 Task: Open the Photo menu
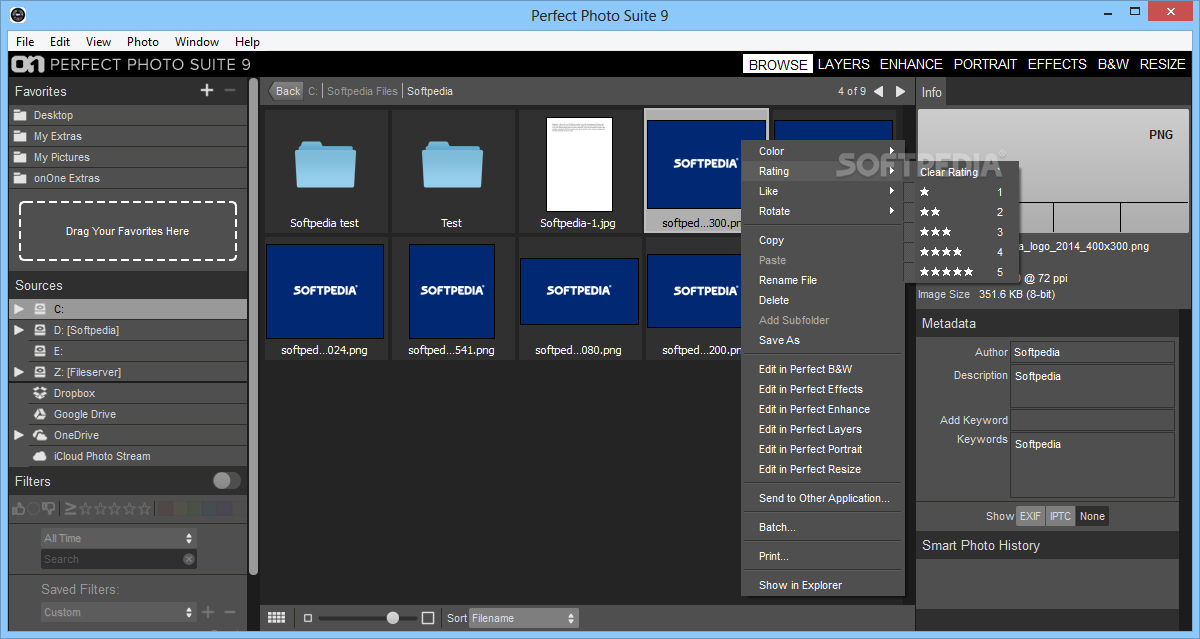tap(143, 42)
